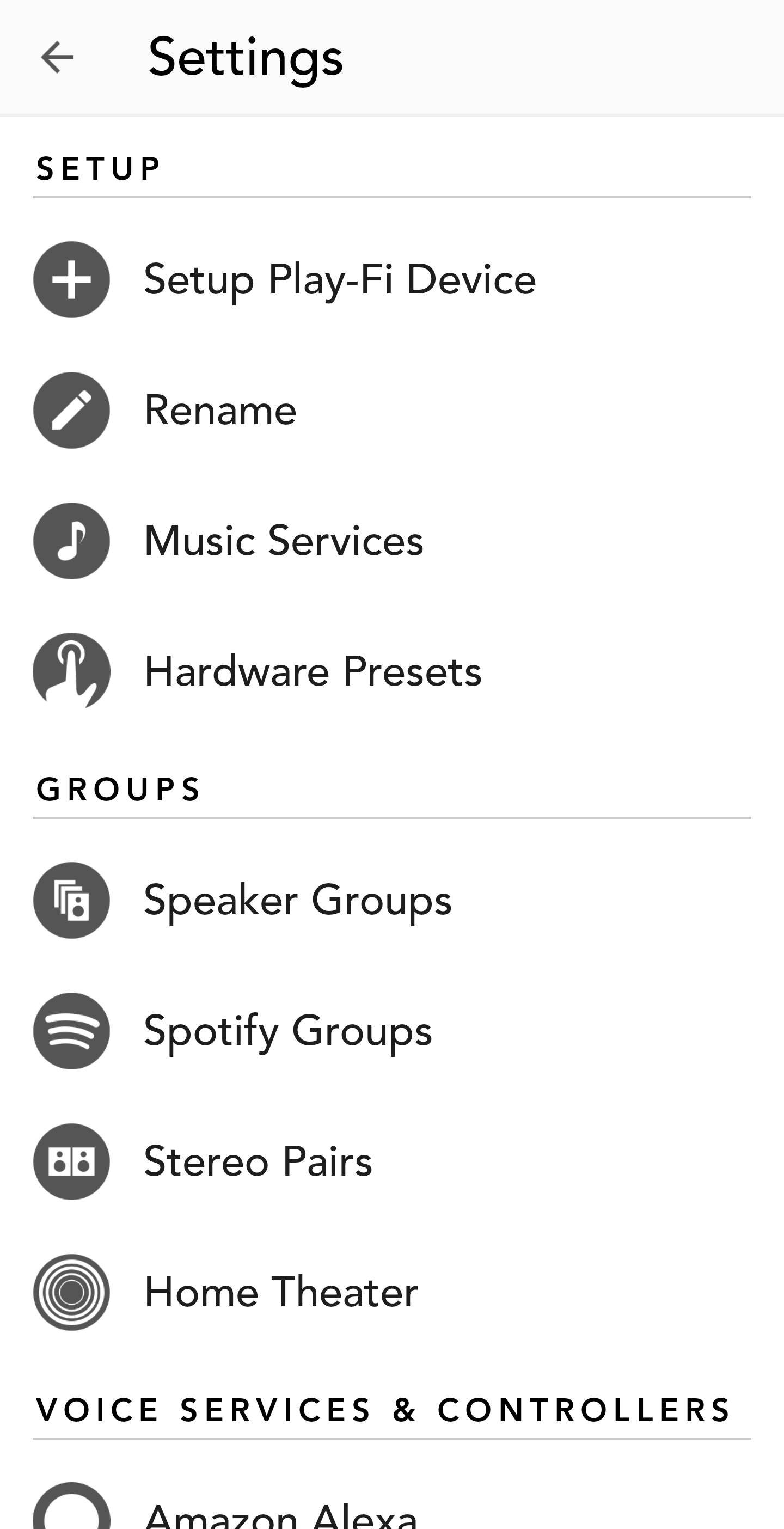Screen dimensions: 784x1529
Task: Tap the Home Theater concentric circles icon
Action: click(71, 1292)
